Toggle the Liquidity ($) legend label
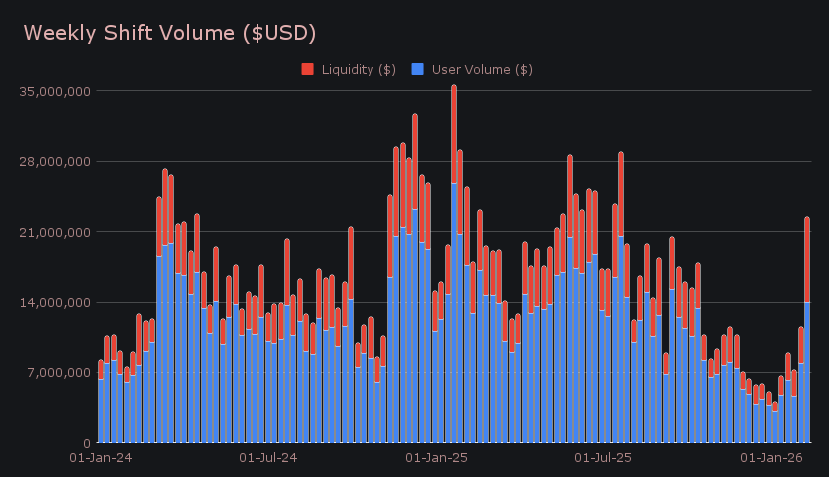Screen dimensions: 829x477 tap(357, 69)
